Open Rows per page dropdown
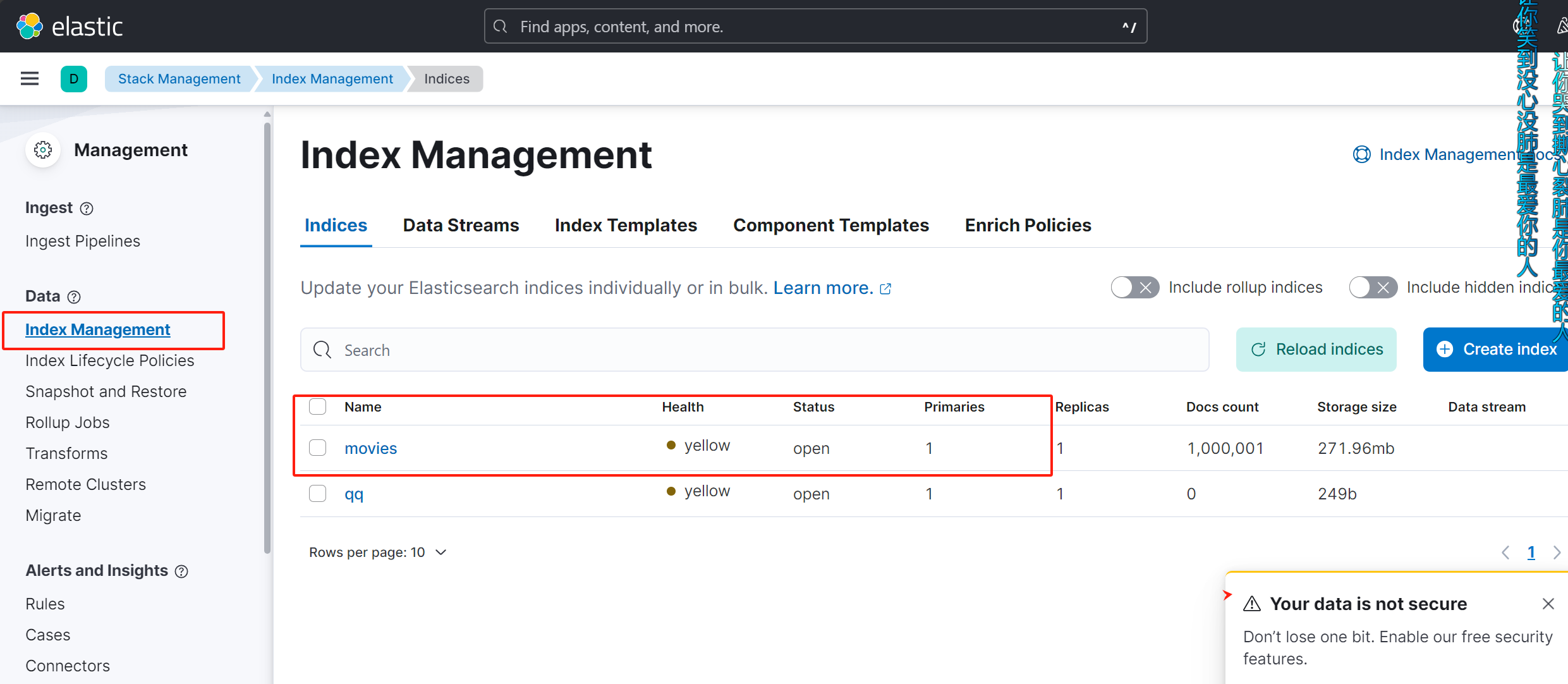Screen dimensions: 1568x684 pyautogui.click(x=378, y=553)
